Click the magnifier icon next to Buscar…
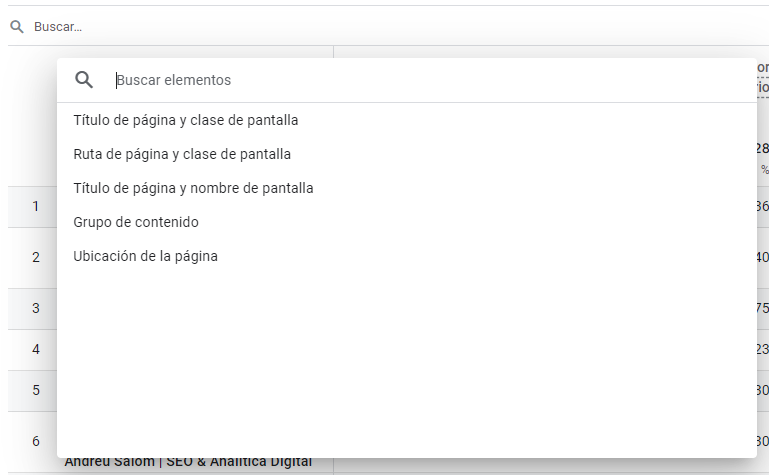 tap(17, 26)
